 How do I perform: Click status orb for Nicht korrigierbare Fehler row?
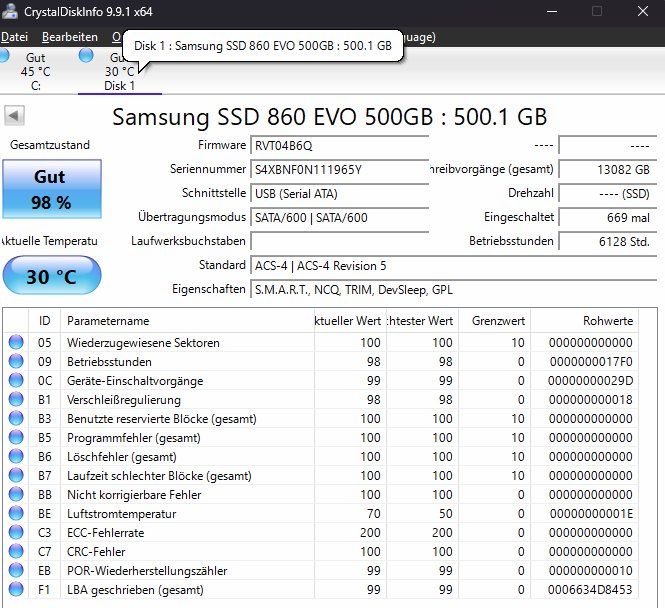[16, 494]
